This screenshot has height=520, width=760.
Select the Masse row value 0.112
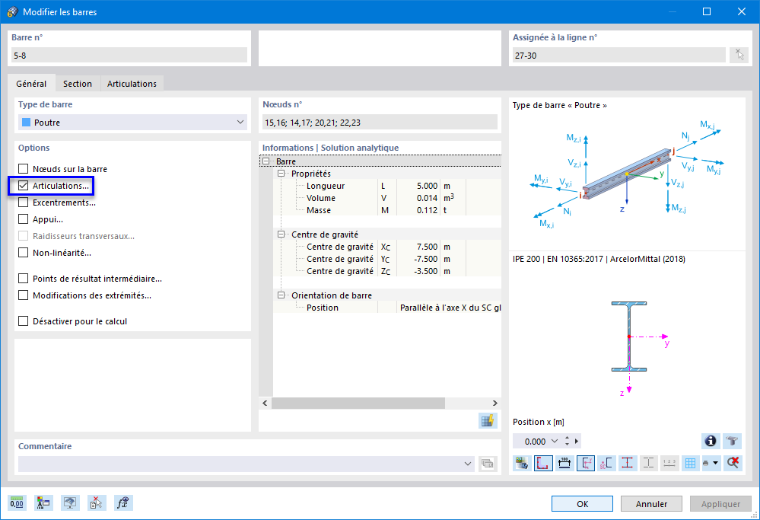[427, 210]
